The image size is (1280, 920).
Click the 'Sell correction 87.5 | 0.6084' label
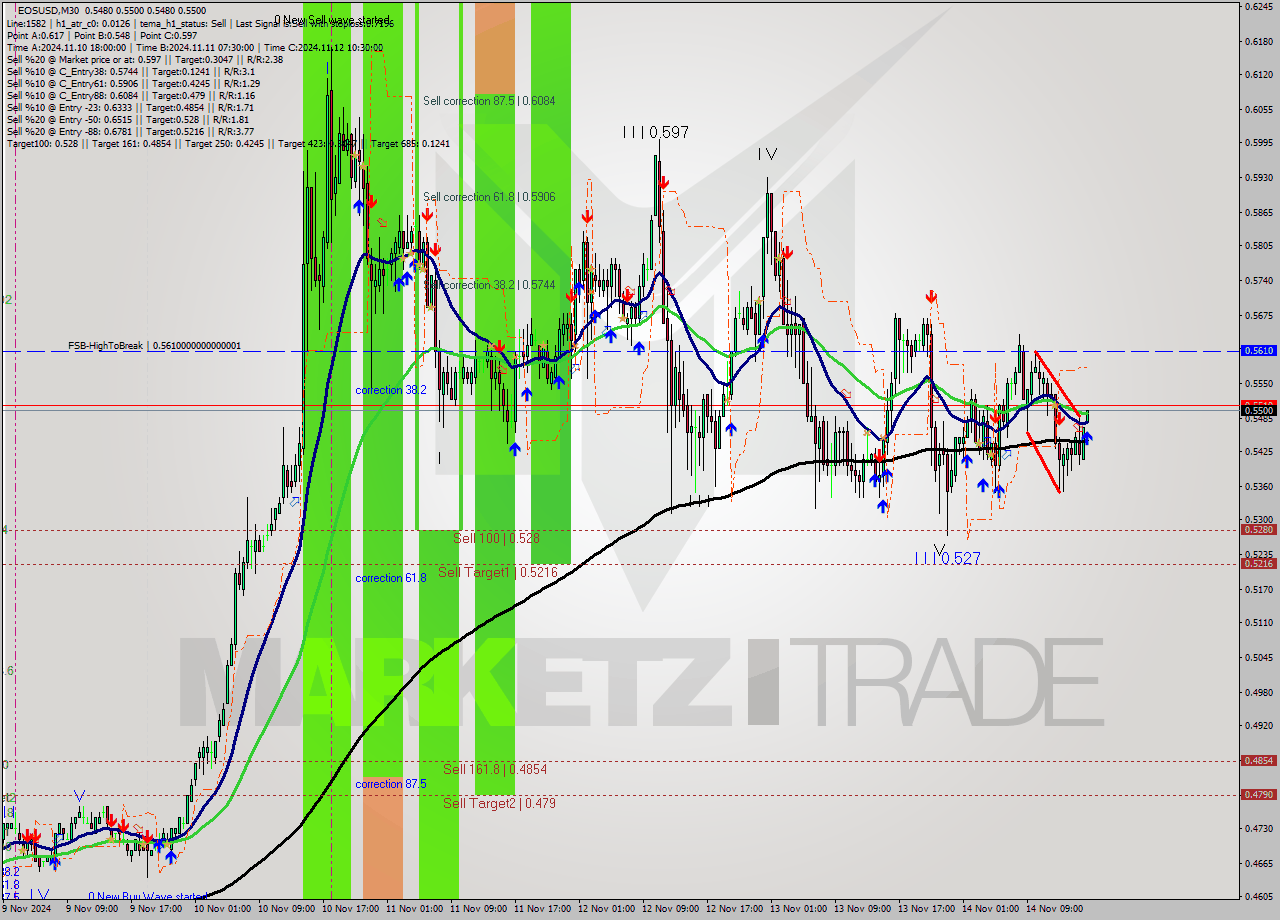(489, 101)
